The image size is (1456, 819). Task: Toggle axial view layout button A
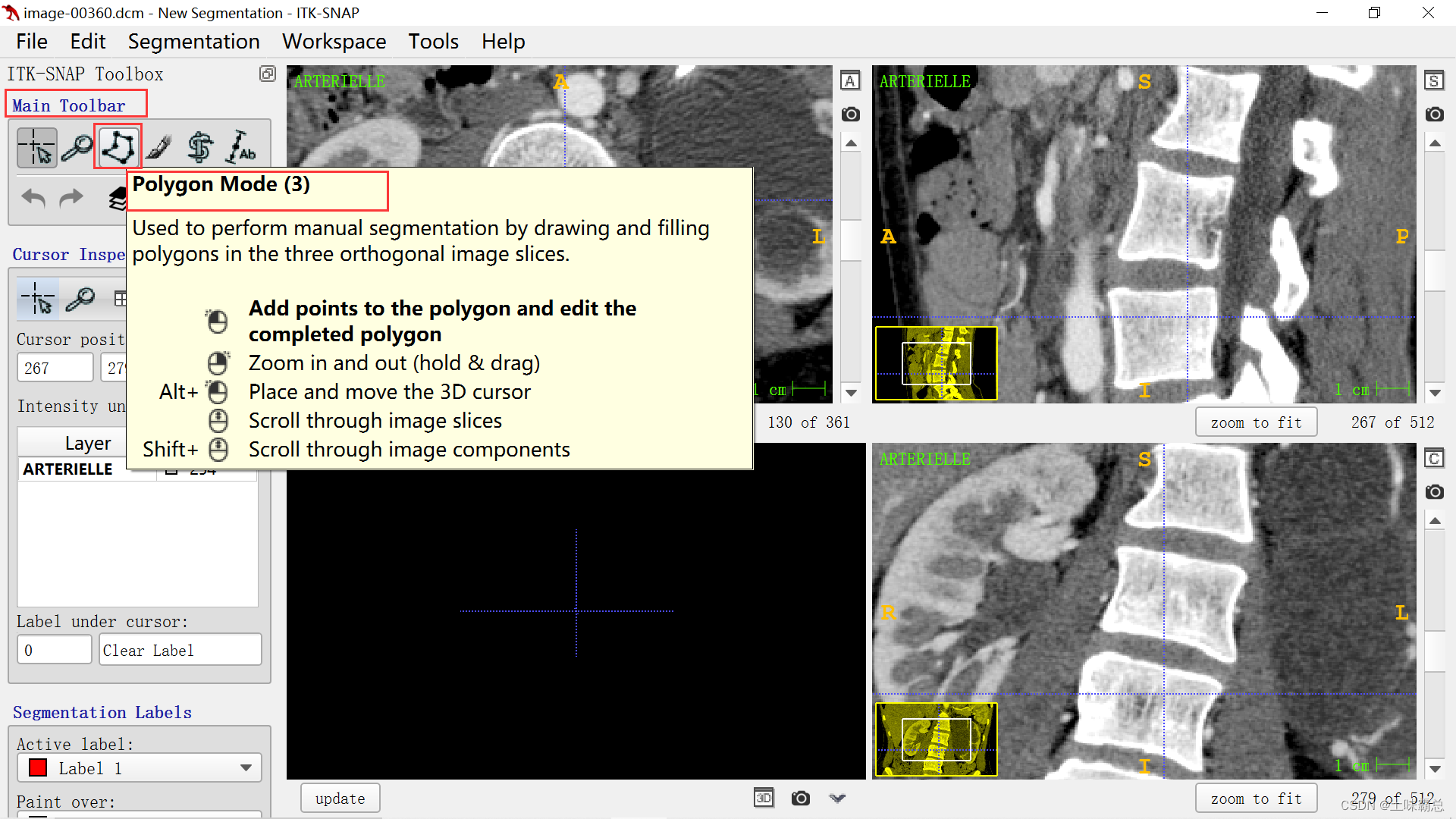click(850, 81)
